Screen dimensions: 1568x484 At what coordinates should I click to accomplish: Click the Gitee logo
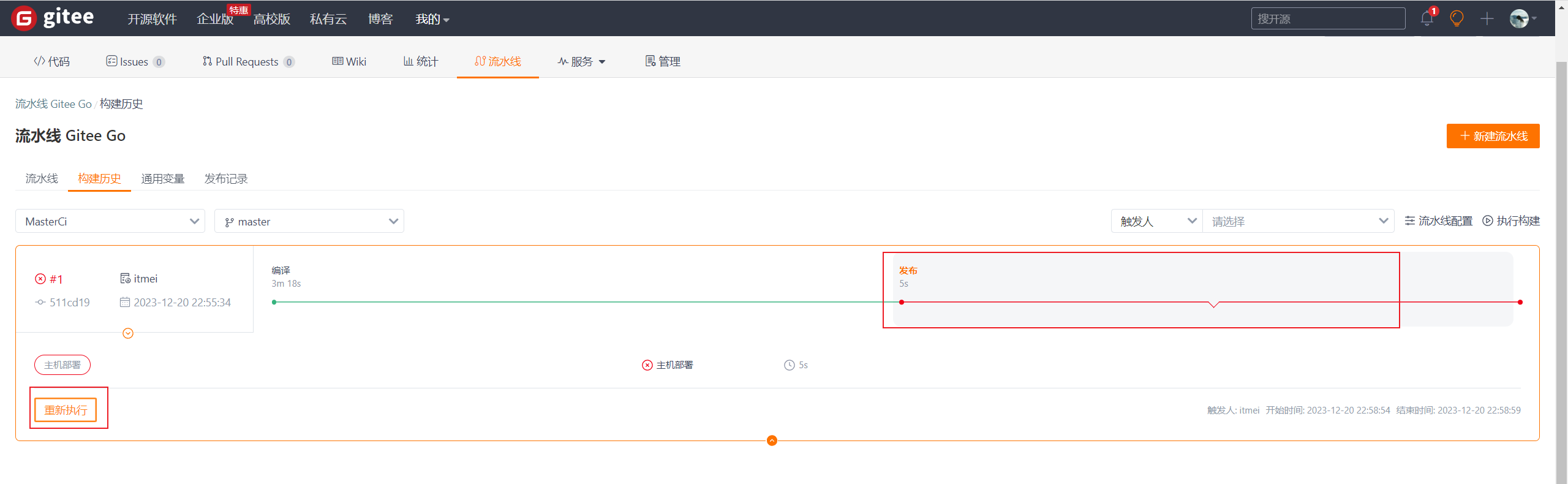point(53,18)
